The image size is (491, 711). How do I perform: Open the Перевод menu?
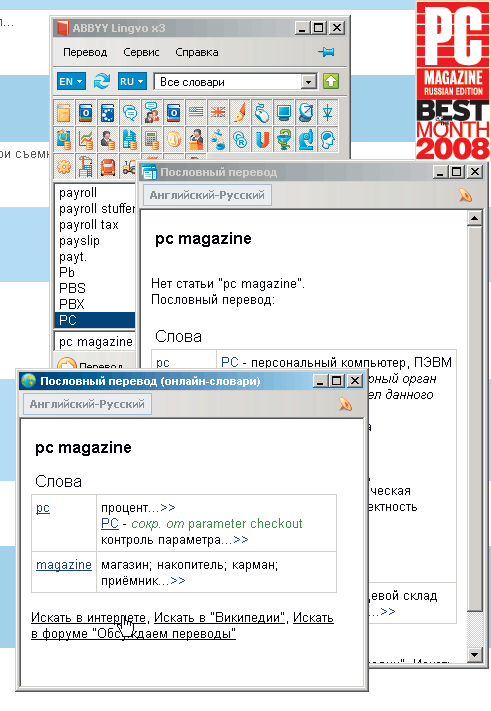[x=85, y=52]
